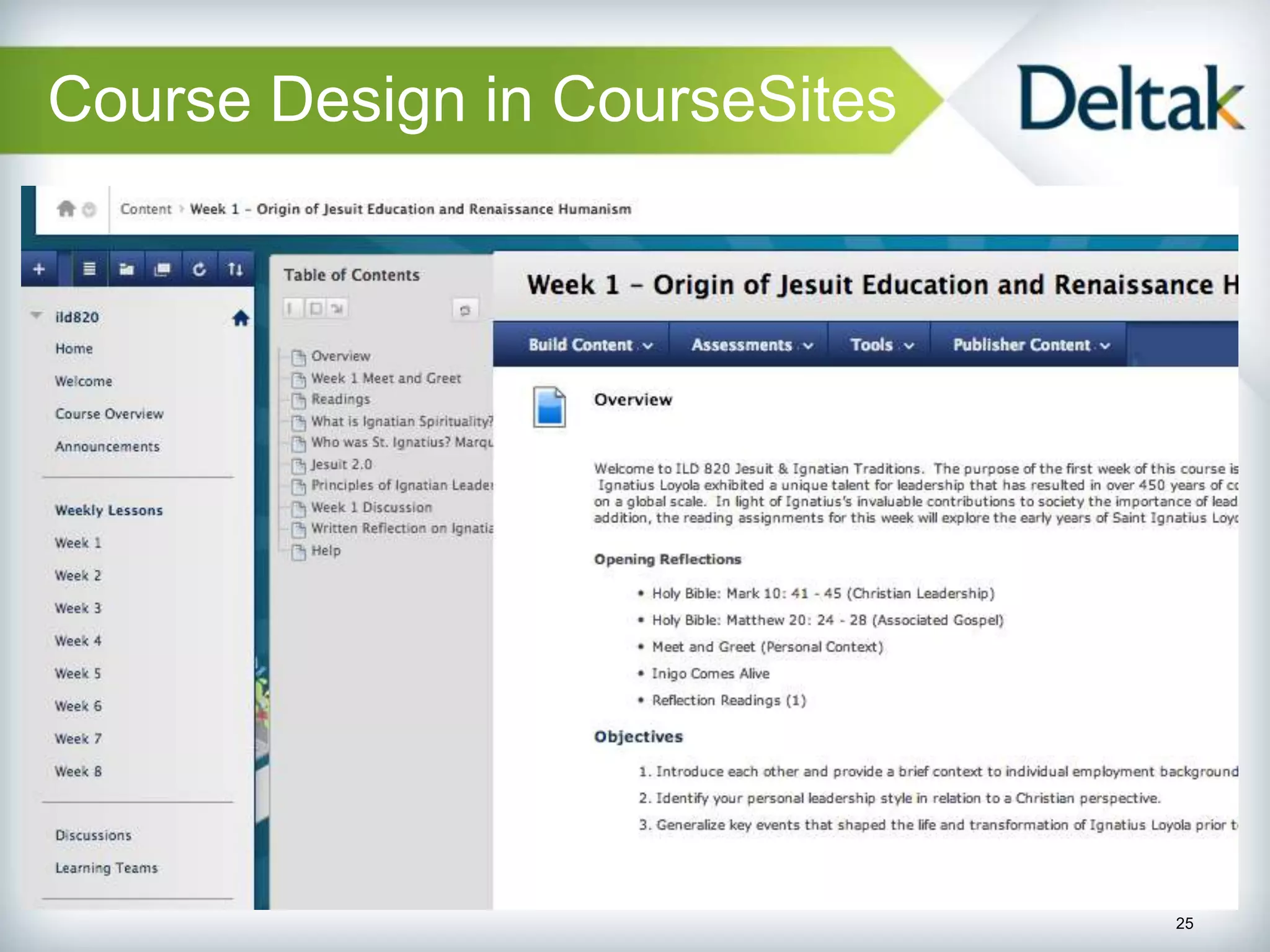Click the Week 1 breadcrumb title text
Screen dimensions: 1270x952
pos(411,209)
